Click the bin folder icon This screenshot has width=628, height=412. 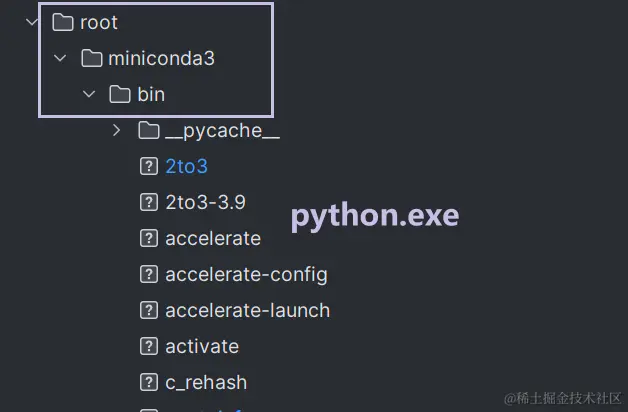tap(120, 94)
